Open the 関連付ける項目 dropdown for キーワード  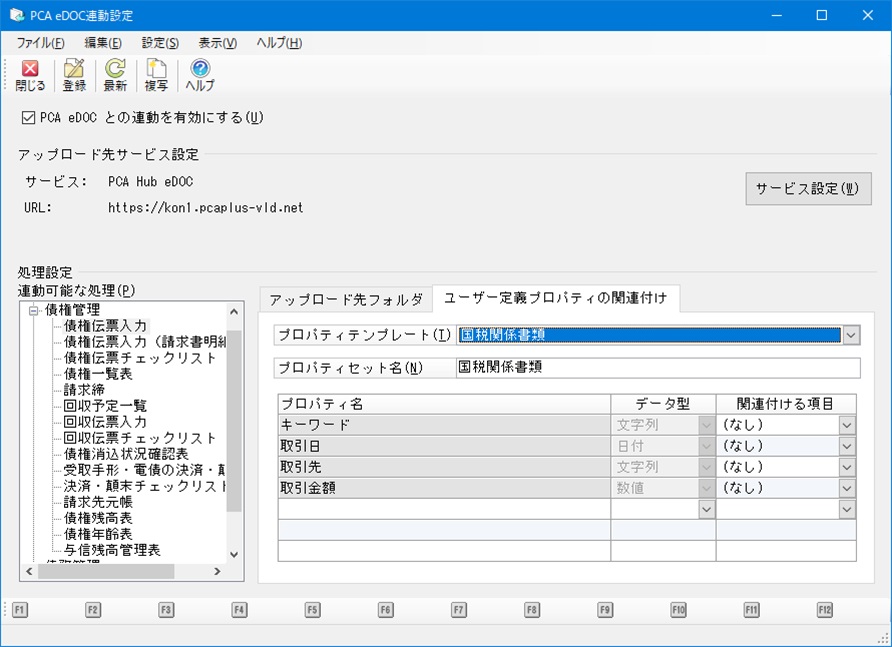[846, 425]
